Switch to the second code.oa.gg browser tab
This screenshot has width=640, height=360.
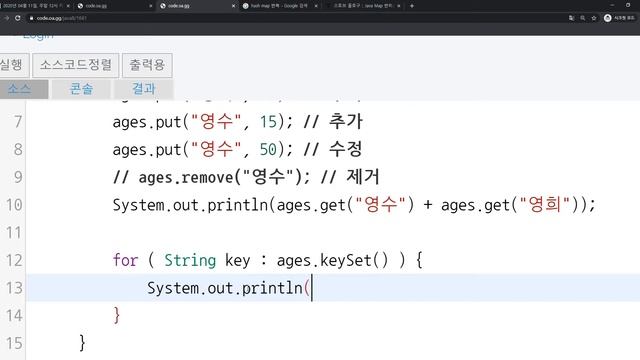point(114,6)
